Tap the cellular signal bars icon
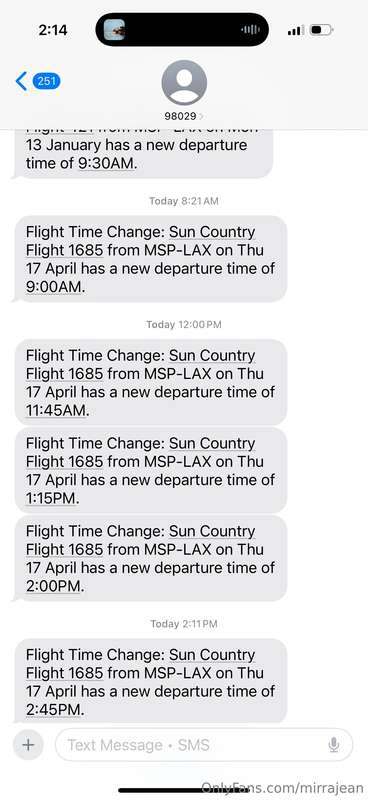The width and height of the screenshot is (368, 800). tap(295, 30)
